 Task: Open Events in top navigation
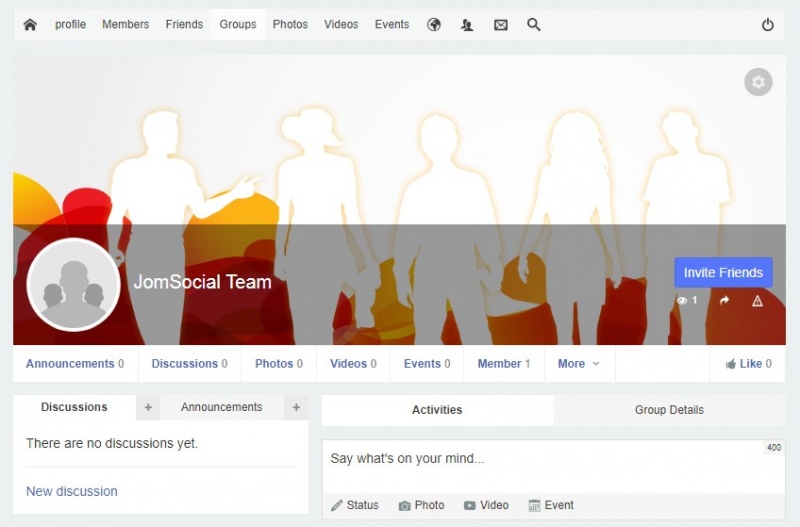coord(392,24)
